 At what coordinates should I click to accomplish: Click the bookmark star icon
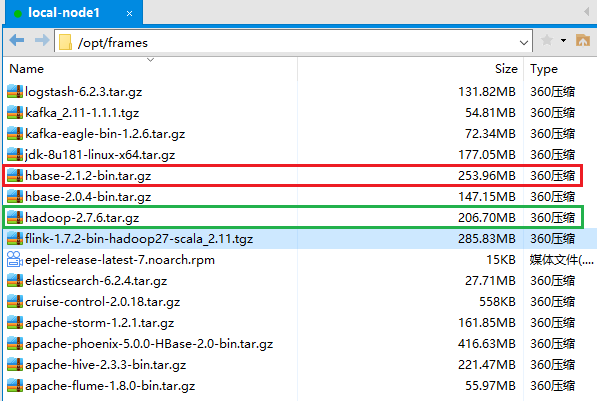[547, 40]
